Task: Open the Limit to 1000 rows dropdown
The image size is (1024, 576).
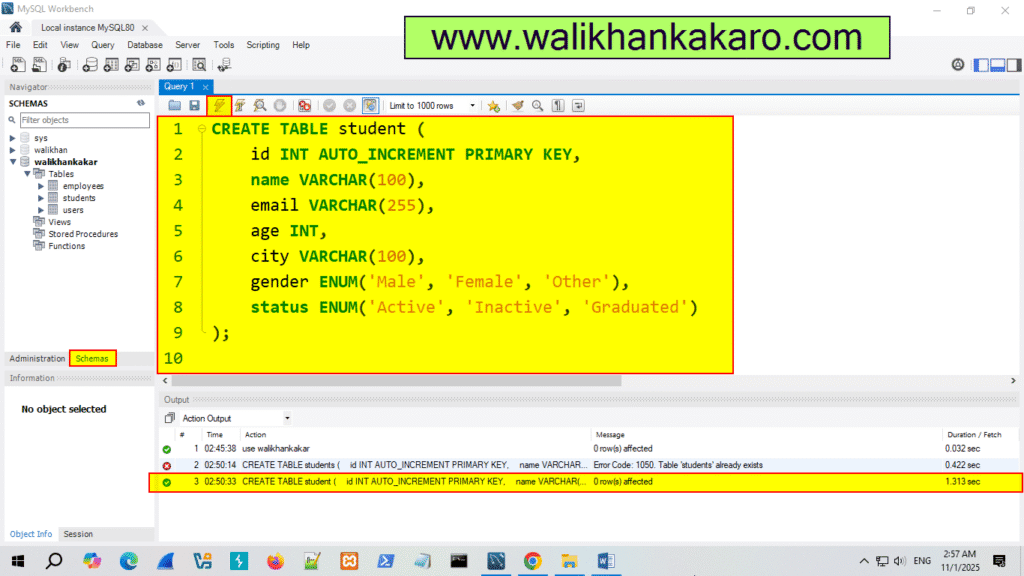Action: [471, 105]
